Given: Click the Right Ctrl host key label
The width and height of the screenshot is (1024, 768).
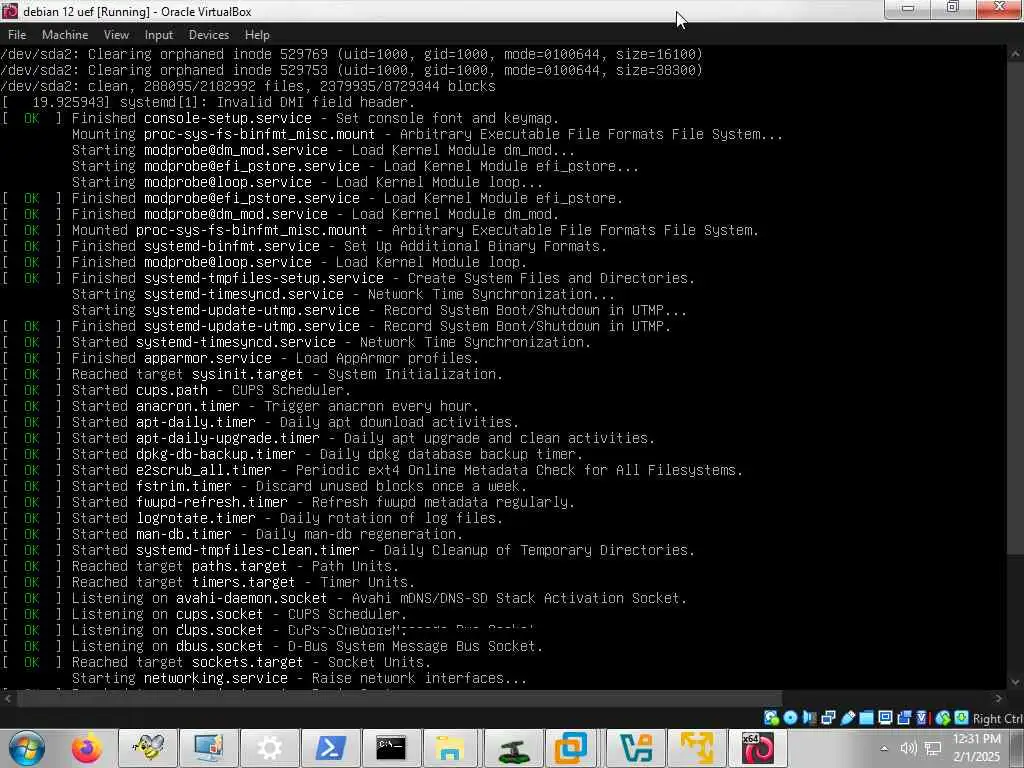Looking at the screenshot, I should point(998,718).
